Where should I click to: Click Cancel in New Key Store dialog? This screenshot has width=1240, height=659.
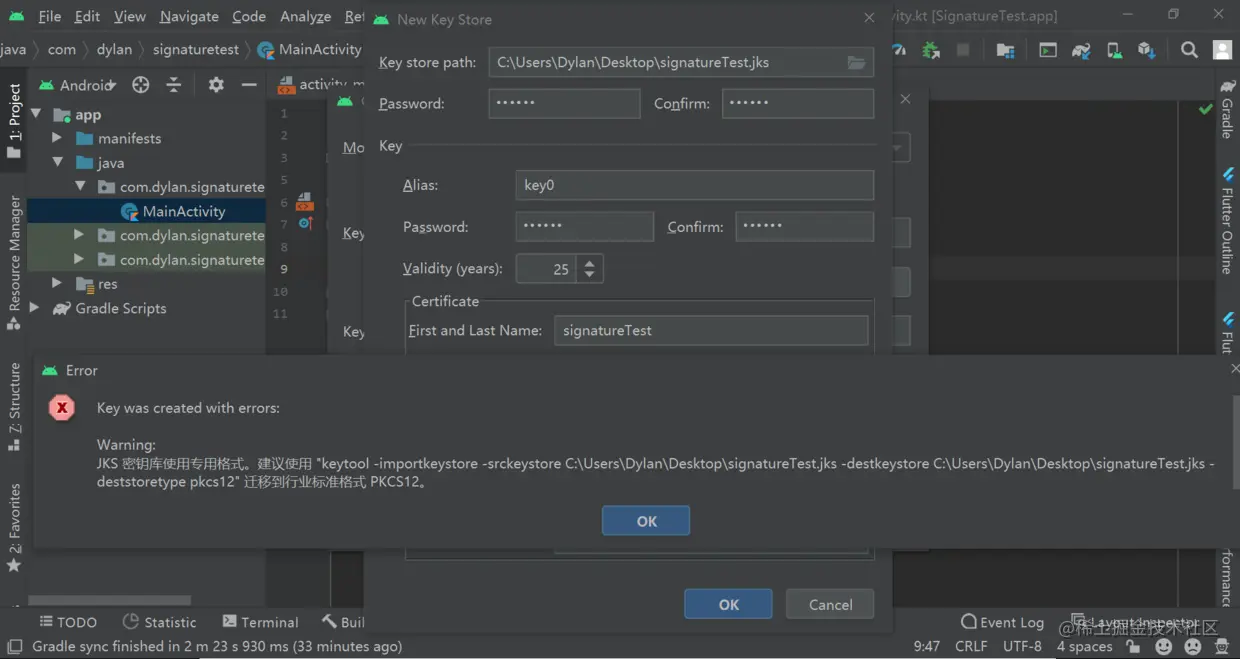[830, 604]
